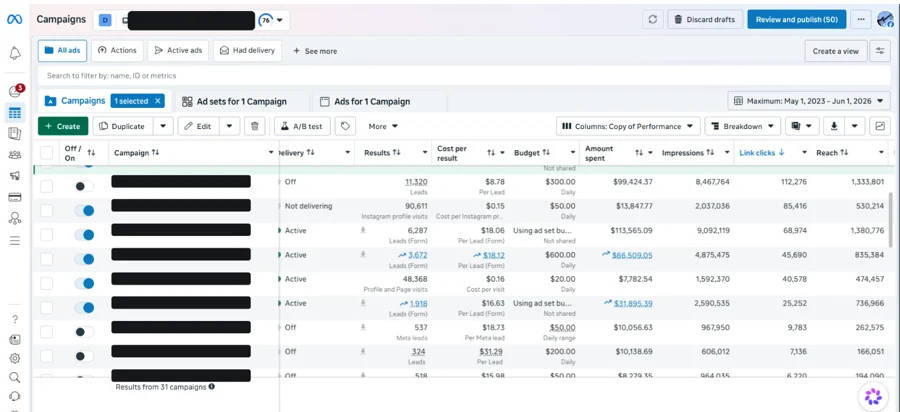
Task: Open the notifications bell in sidebar
Action: pyautogui.click(x=15, y=53)
